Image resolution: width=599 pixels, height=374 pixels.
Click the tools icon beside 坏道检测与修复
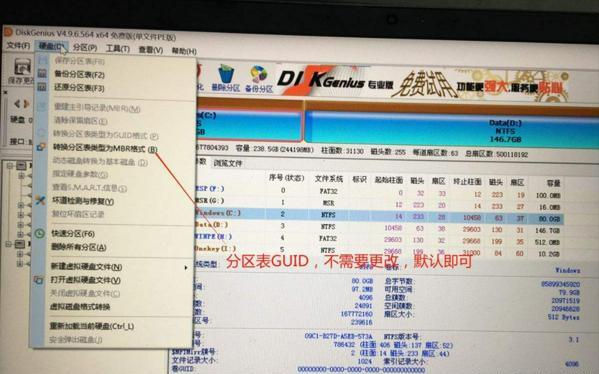(40, 200)
